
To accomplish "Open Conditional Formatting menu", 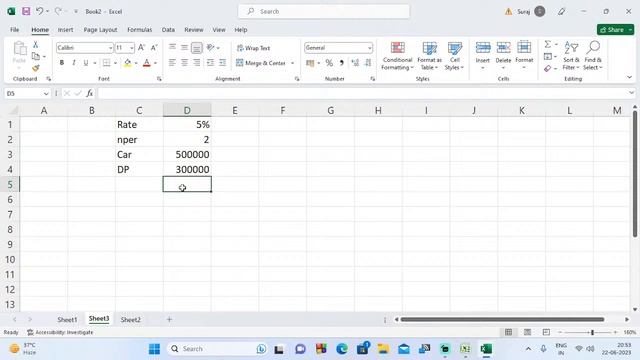I will pyautogui.click(x=397, y=56).
